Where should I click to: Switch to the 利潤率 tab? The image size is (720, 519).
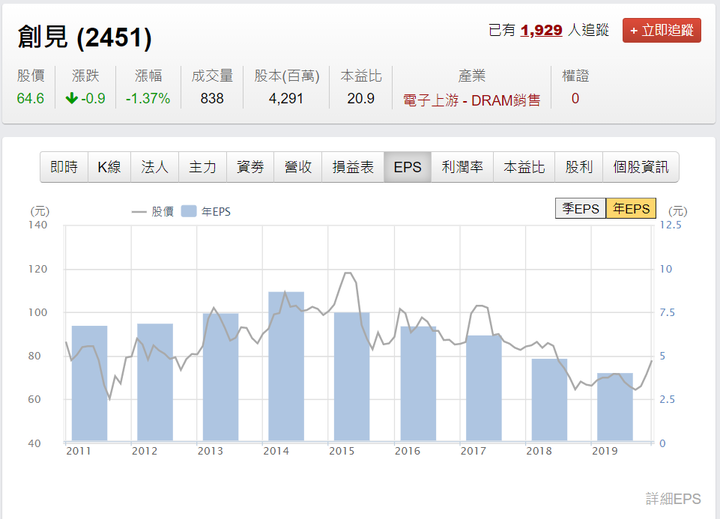(462, 167)
